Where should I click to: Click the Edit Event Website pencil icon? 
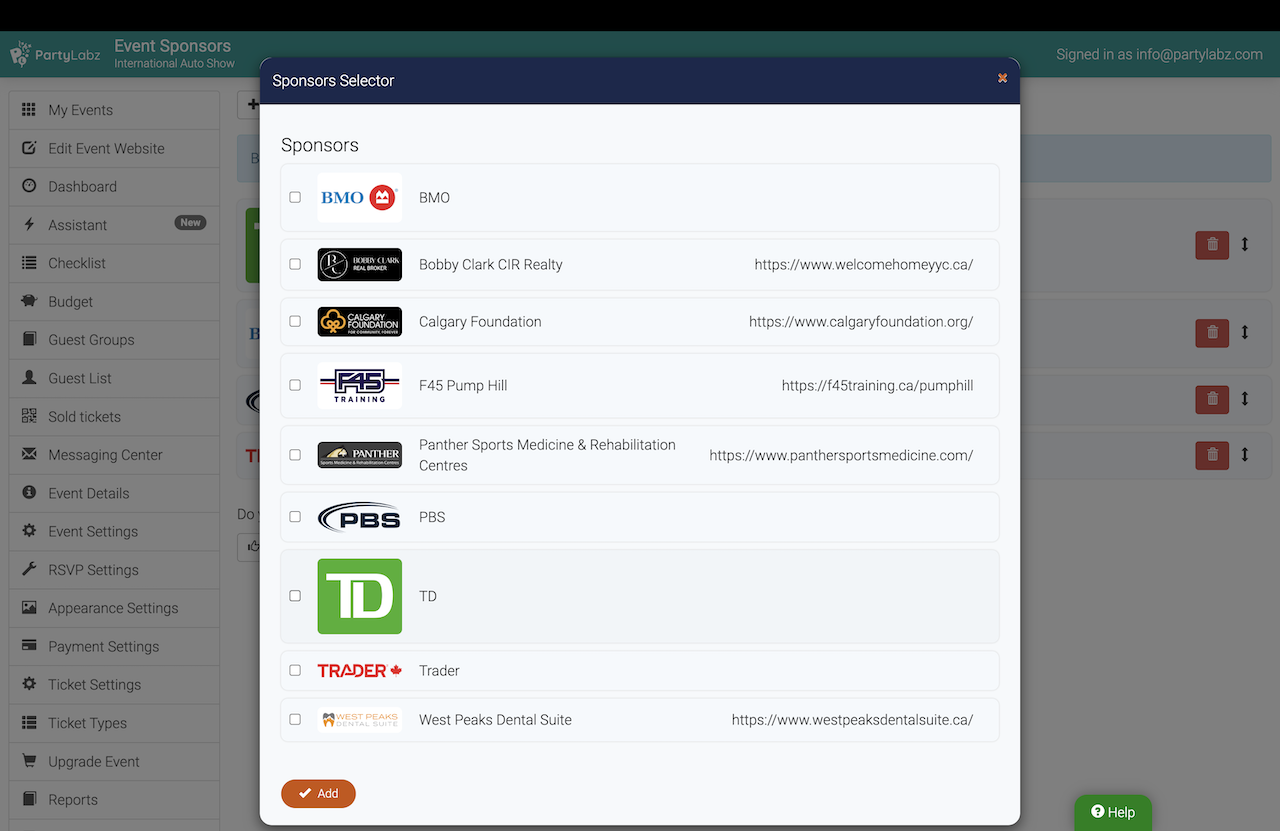pos(29,148)
